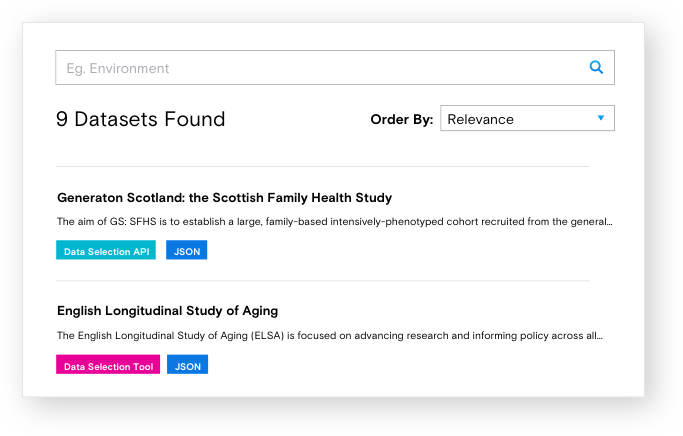Image resolution: width=683 pixels, height=436 pixels.
Task: Click the number 9 in results count
Action: point(62,120)
